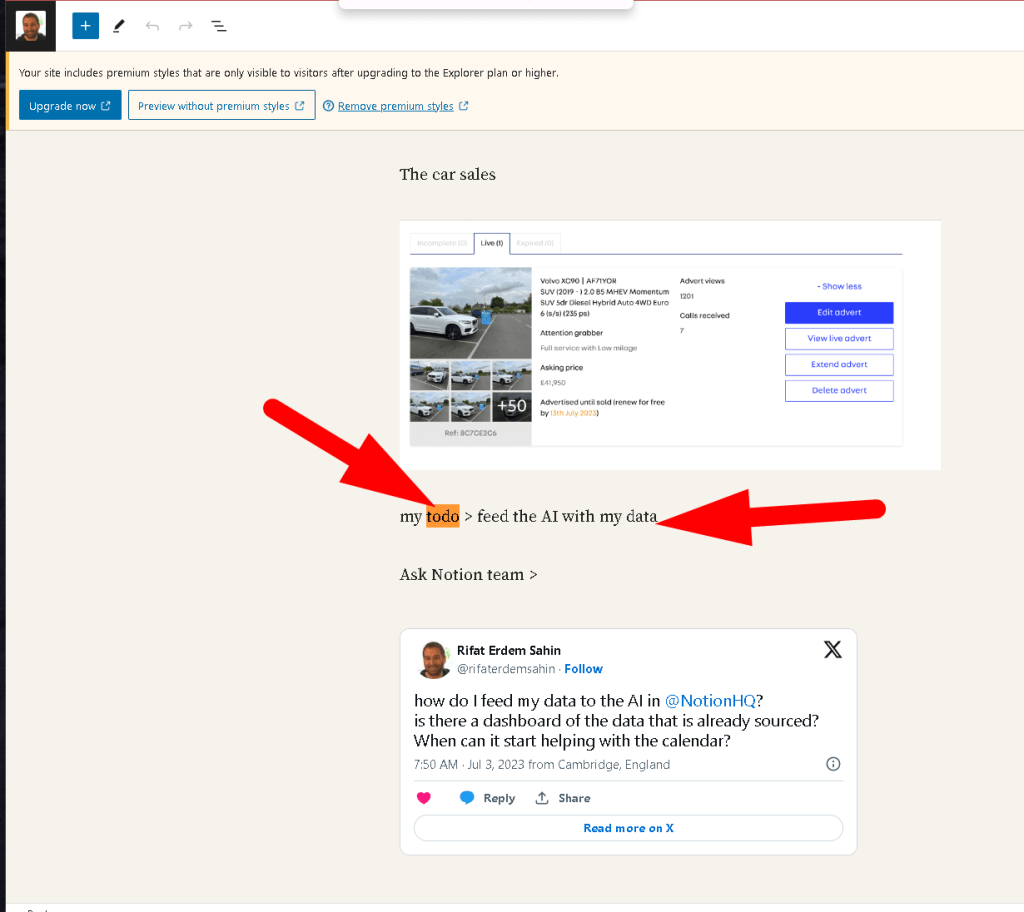
Task: Click the 'Calls received' label
Action: [704, 316]
